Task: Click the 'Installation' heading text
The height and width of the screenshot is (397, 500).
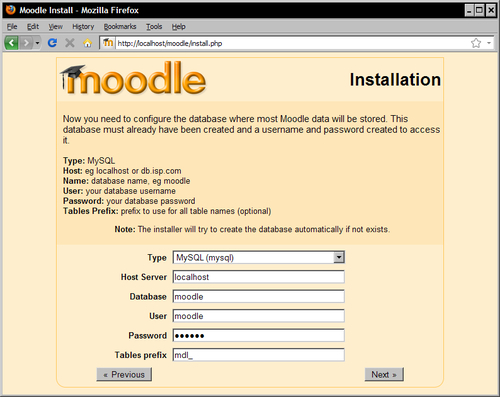Action: pyautogui.click(x=395, y=80)
